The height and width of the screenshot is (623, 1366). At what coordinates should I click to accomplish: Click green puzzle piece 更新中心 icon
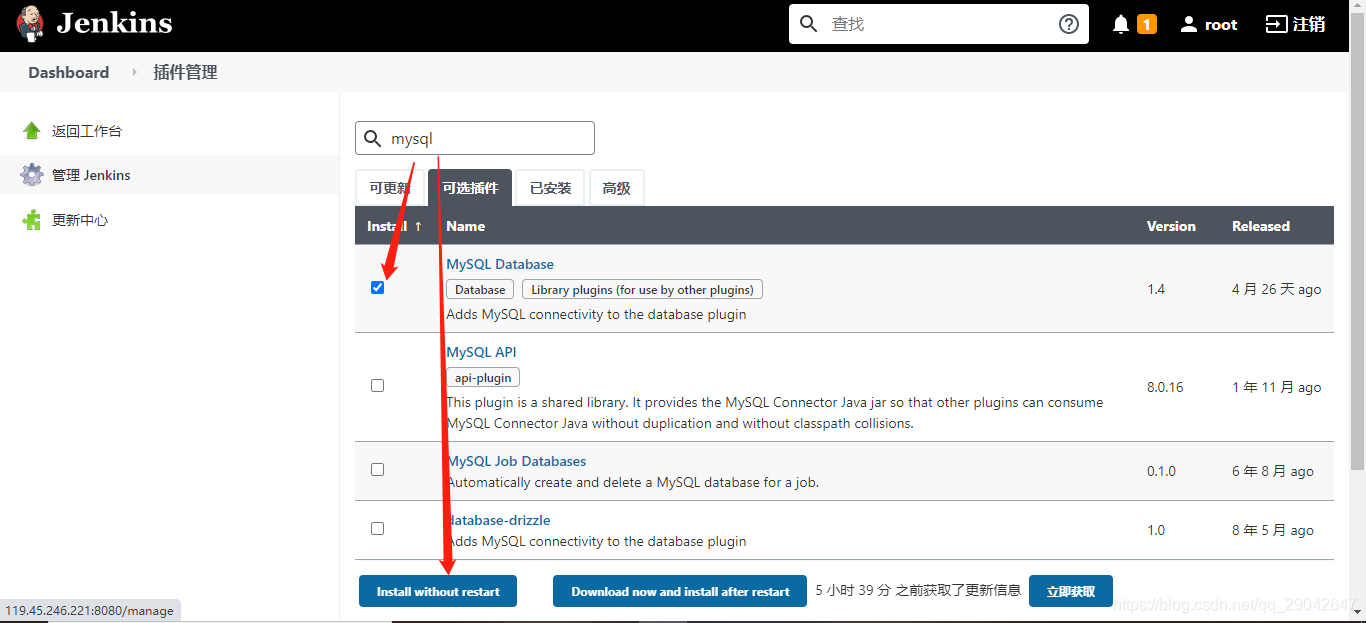tap(32, 220)
